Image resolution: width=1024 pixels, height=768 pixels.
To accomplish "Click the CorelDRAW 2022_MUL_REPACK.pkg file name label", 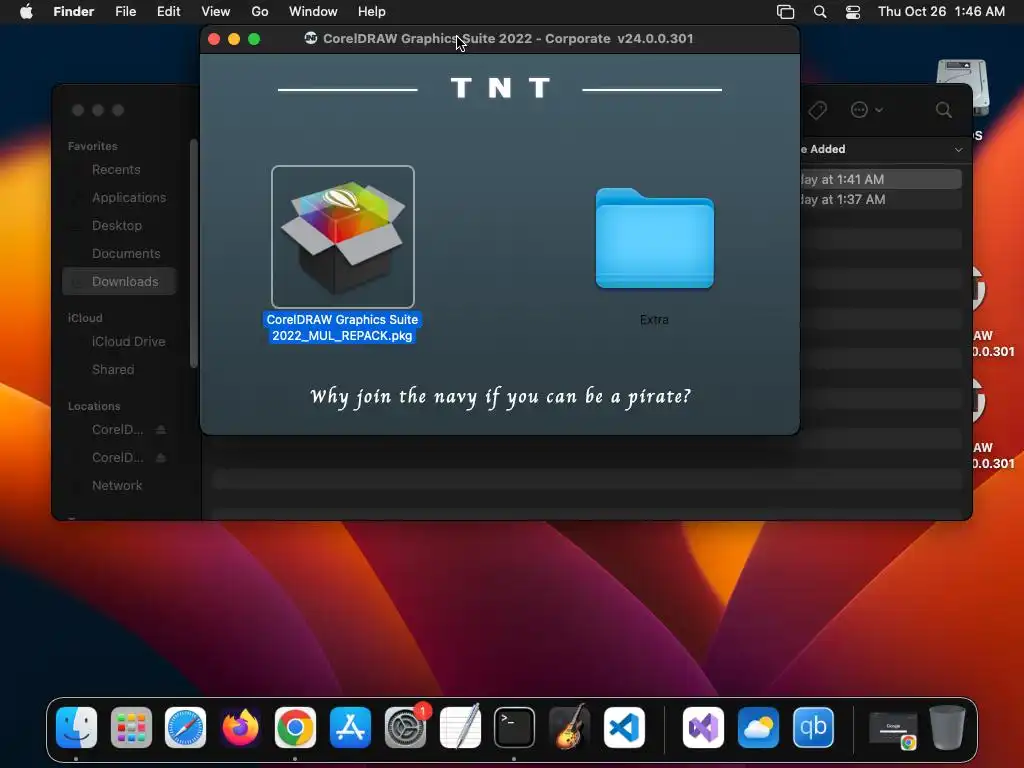I will 342,327.
